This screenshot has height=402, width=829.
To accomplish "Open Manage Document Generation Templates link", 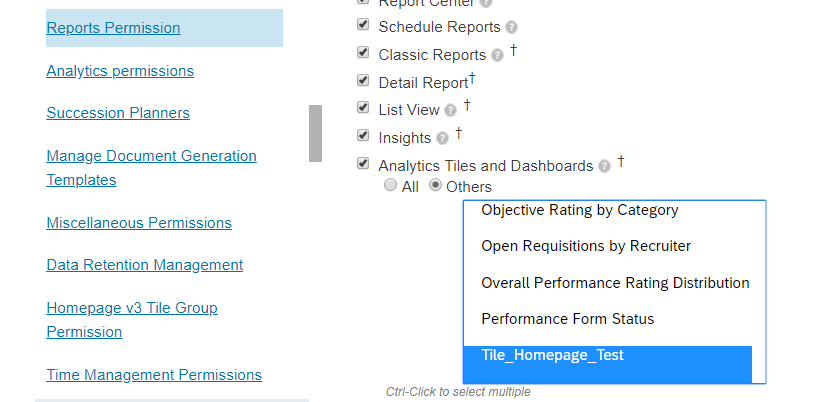I will 151,168.
